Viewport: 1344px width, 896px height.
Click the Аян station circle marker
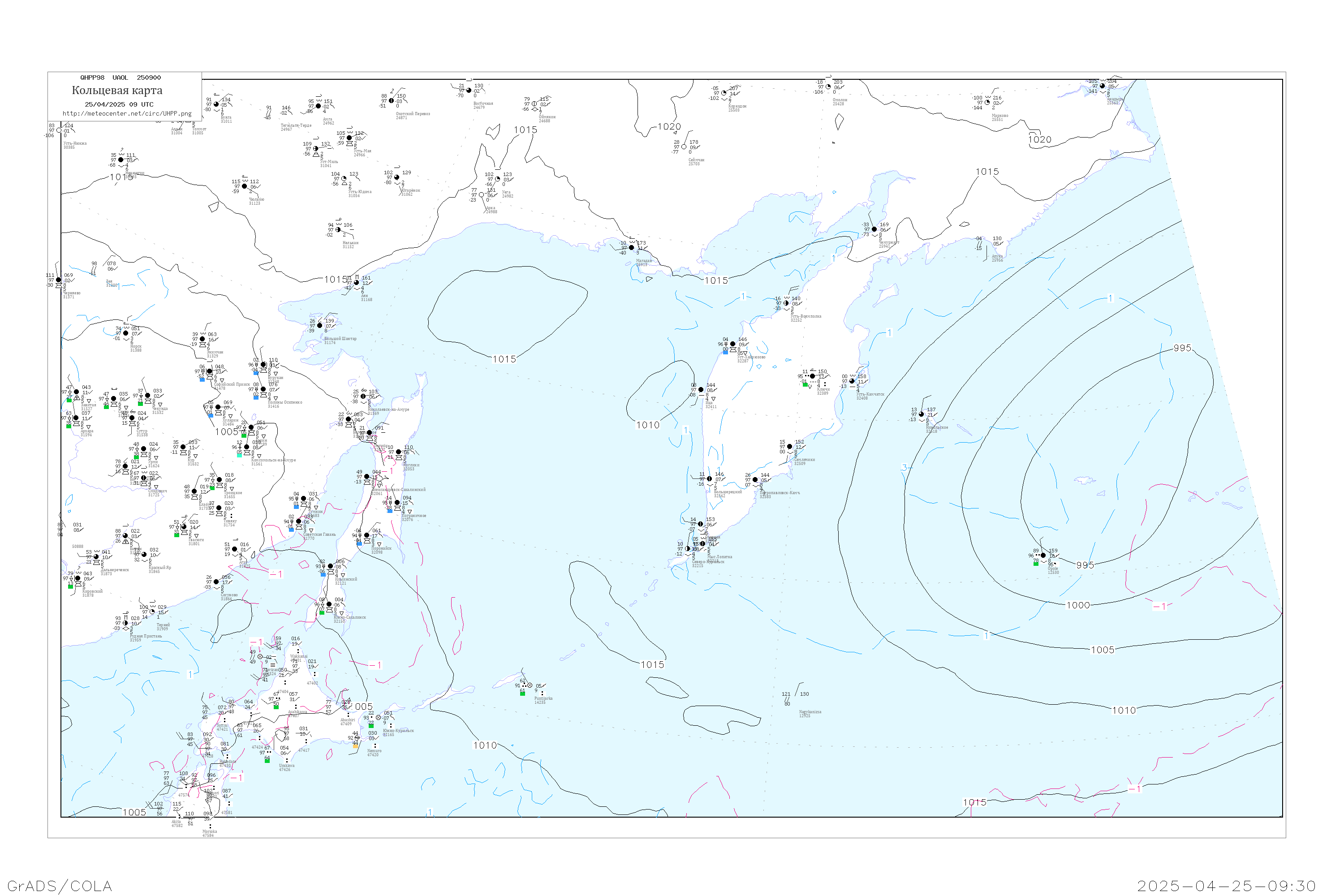click(357, 283)
